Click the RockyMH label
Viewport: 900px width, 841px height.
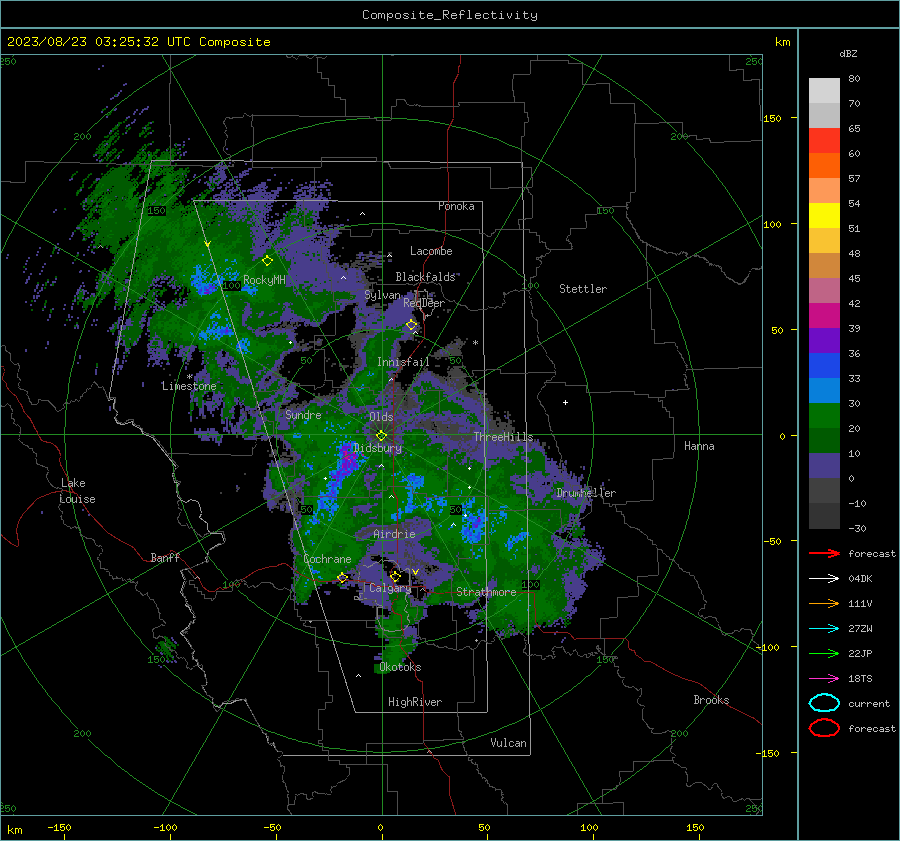[x=264, y=280]
